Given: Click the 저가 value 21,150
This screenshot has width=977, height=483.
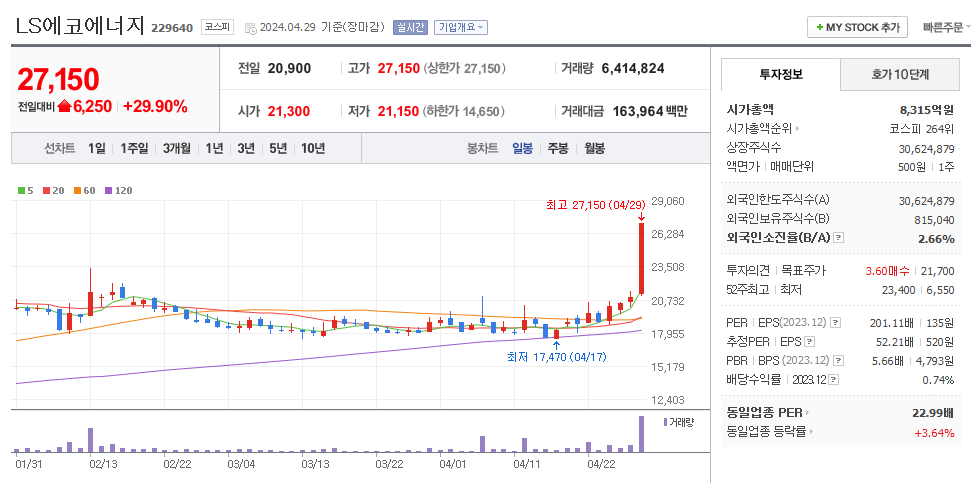Looking at the screenshot, I should tap(399, 112).
